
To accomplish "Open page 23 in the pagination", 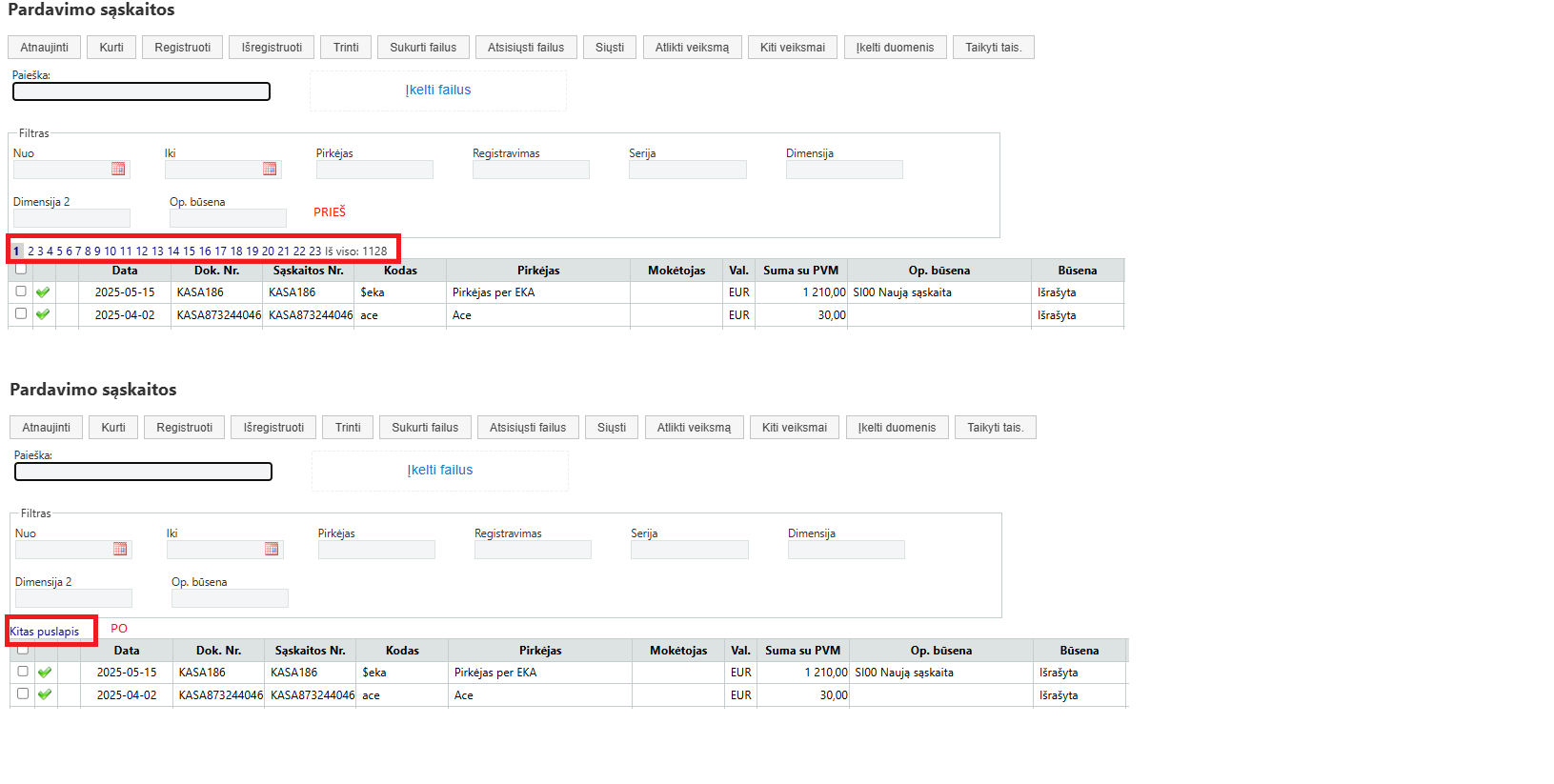I will [315, 251].
